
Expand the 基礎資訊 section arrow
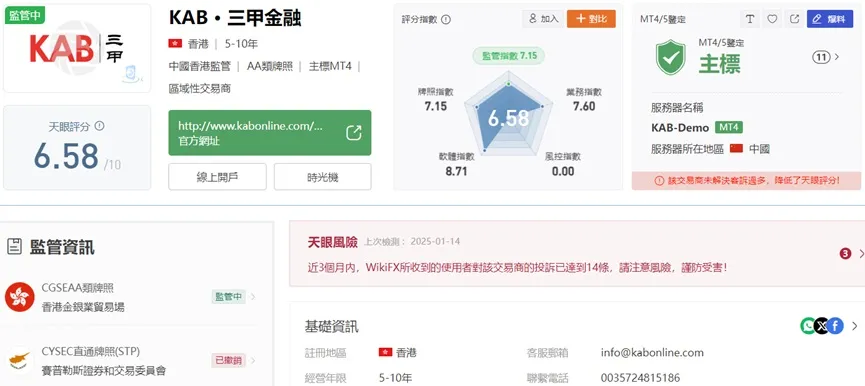(855, 326)
